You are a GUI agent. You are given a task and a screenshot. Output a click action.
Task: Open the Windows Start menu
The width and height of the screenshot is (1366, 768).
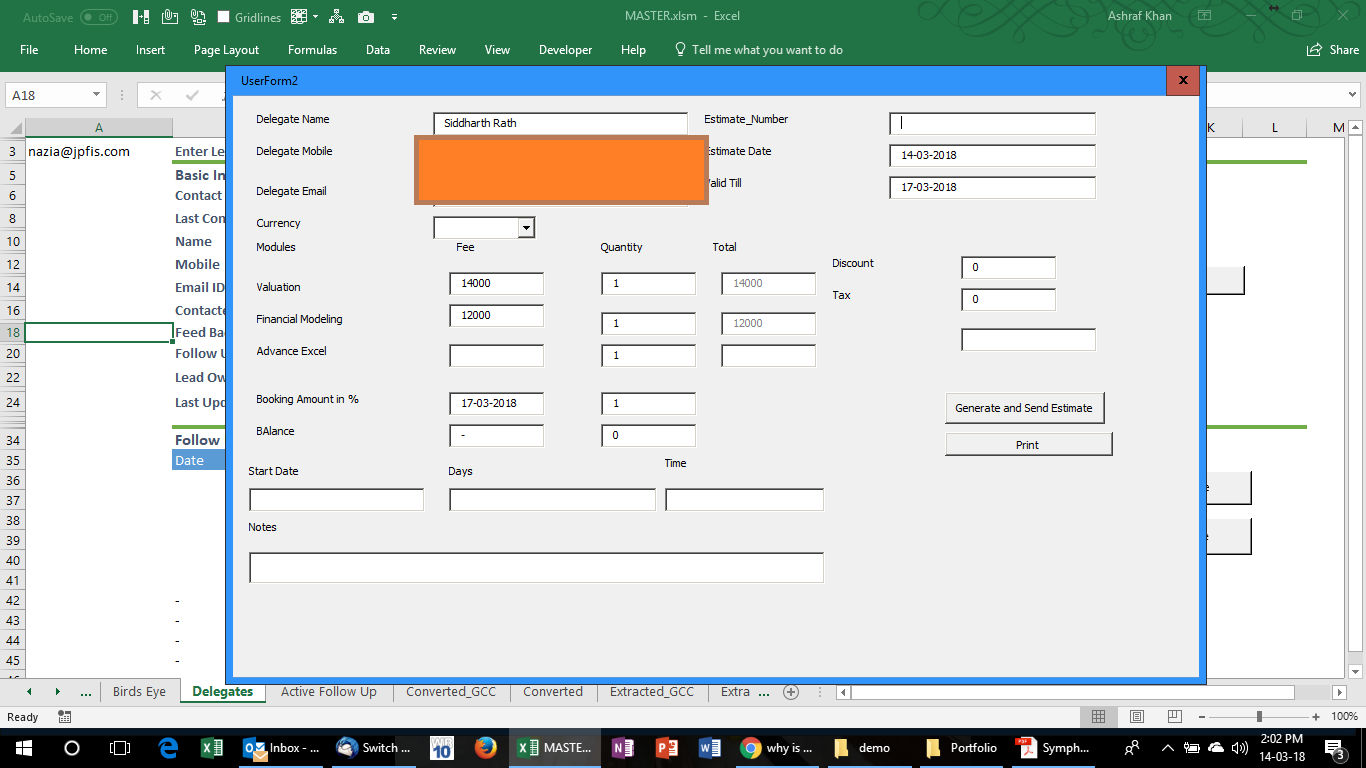pyautogui.click(x=24, y=747)
